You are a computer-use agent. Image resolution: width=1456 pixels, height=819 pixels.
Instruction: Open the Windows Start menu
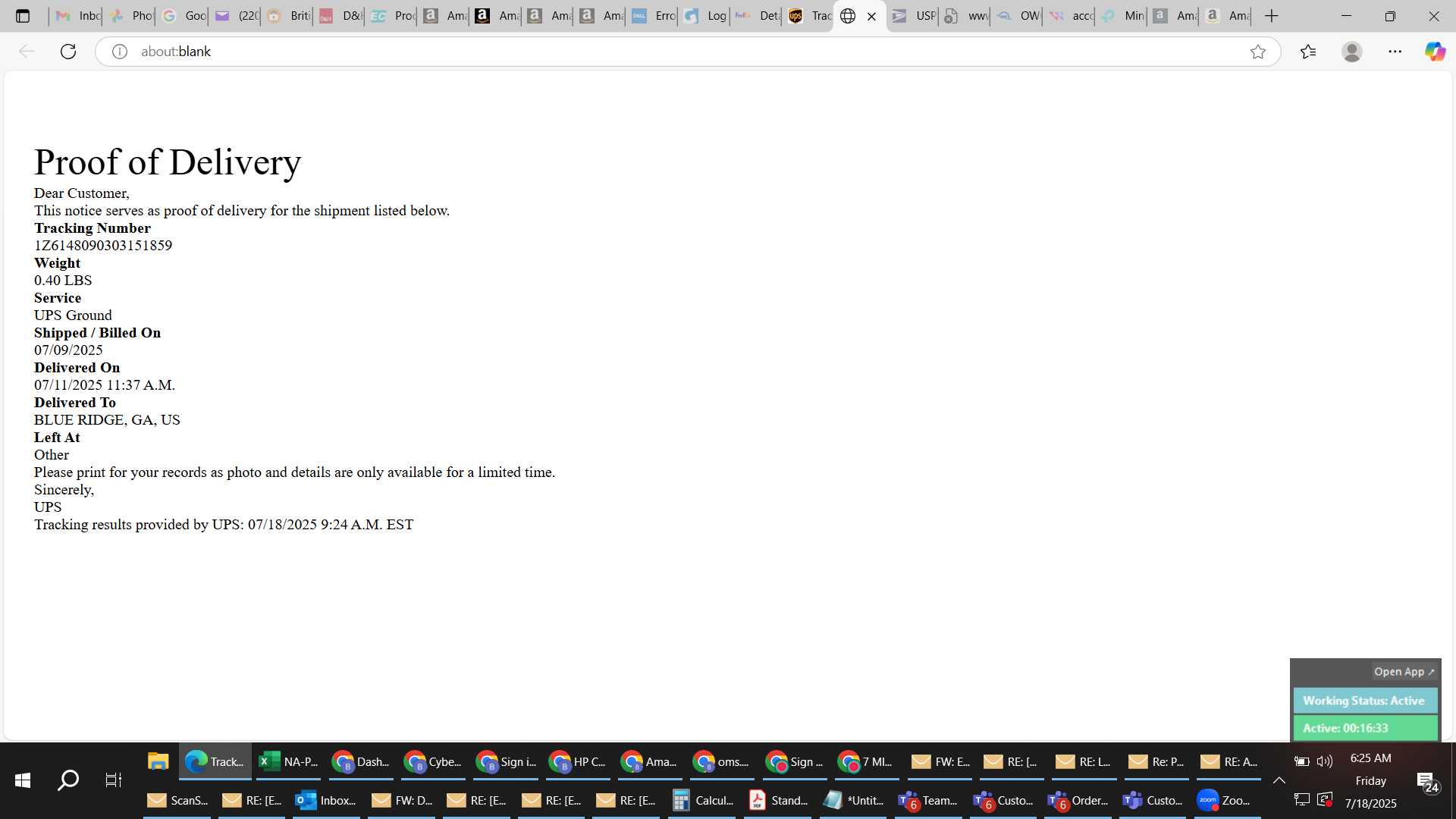pyautogui.click(x=23, y=780)
